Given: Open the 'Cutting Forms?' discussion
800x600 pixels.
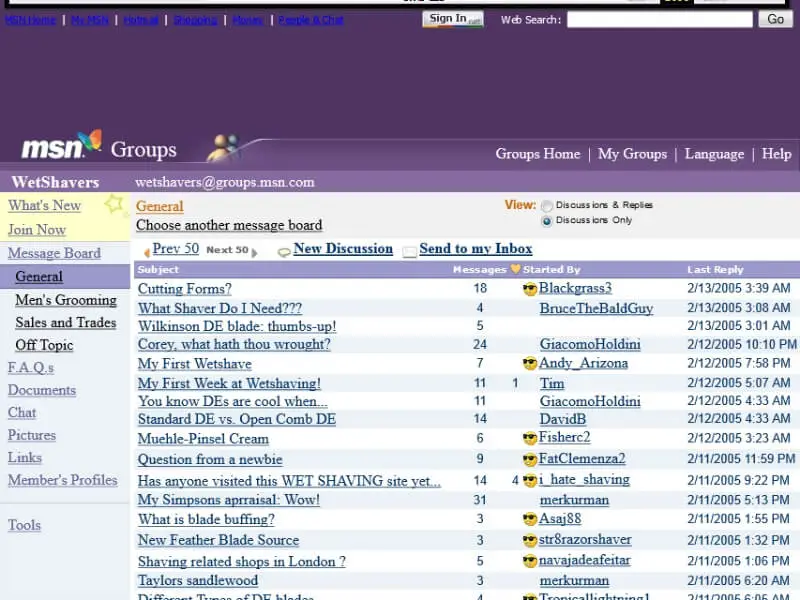Looking at the screenshot, I should [185, 289].
